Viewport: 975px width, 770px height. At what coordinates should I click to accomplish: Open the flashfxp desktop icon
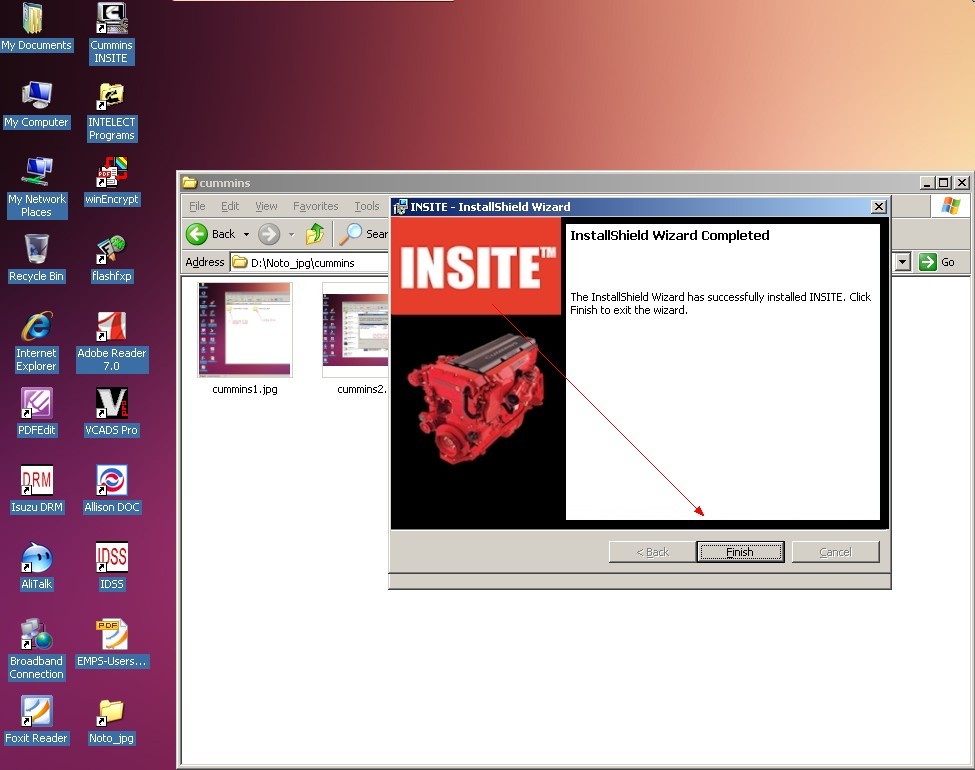(111, 250)
